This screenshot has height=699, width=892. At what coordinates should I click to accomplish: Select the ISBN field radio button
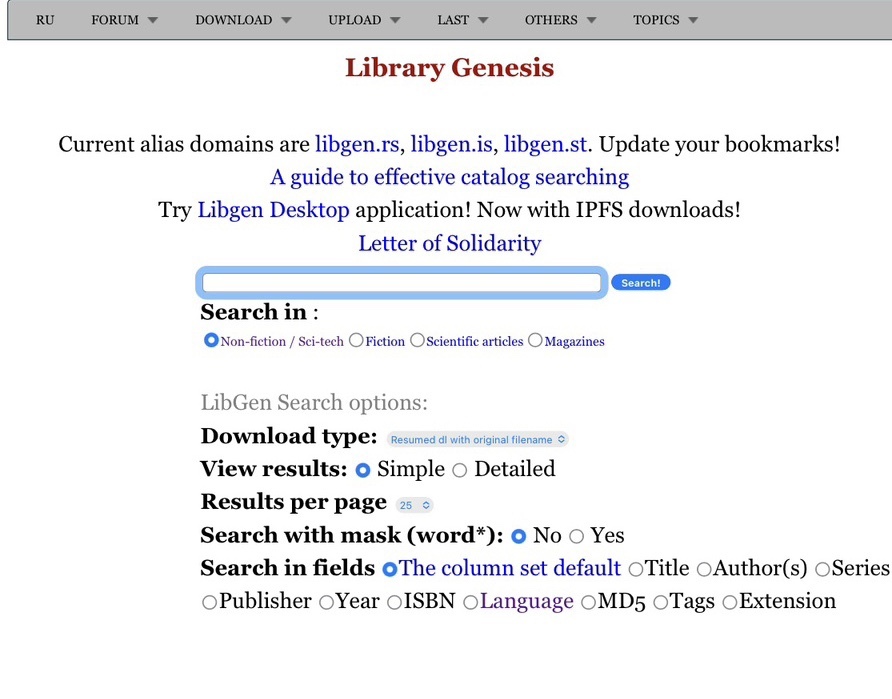[394, 602]
